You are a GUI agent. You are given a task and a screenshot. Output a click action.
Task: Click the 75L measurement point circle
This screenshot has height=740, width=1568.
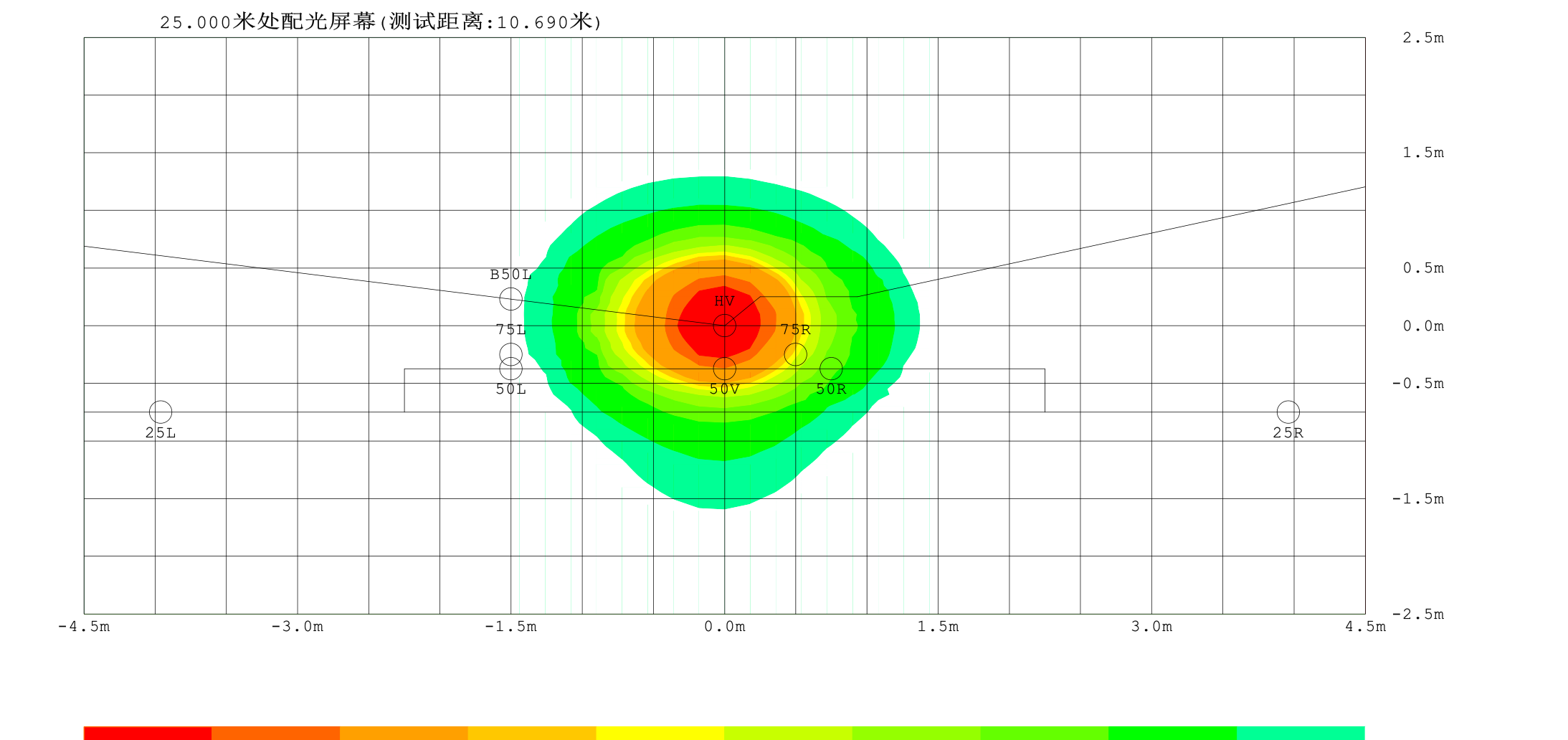click(510, 354)
